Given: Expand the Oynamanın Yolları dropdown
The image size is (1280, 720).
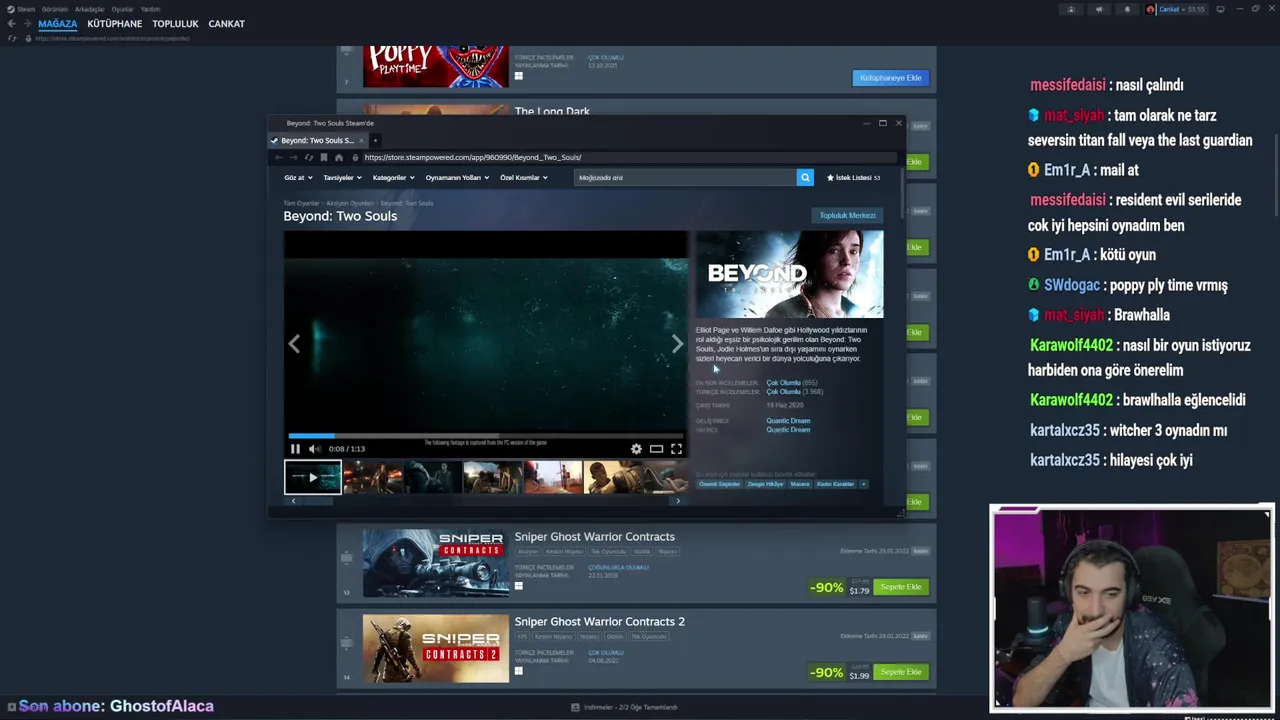Looking at the screenshot, I should click(x=457, y=177).
